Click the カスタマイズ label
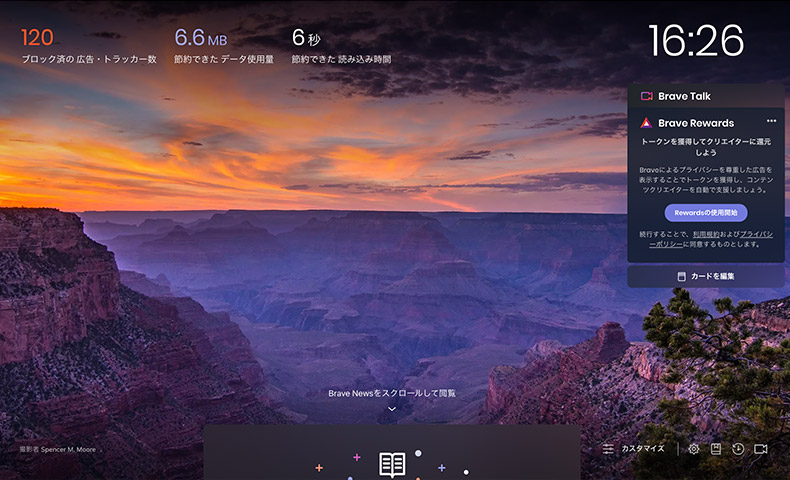This screenshot has height=480, width=790. pyautogui.click(x=643, y=449)
